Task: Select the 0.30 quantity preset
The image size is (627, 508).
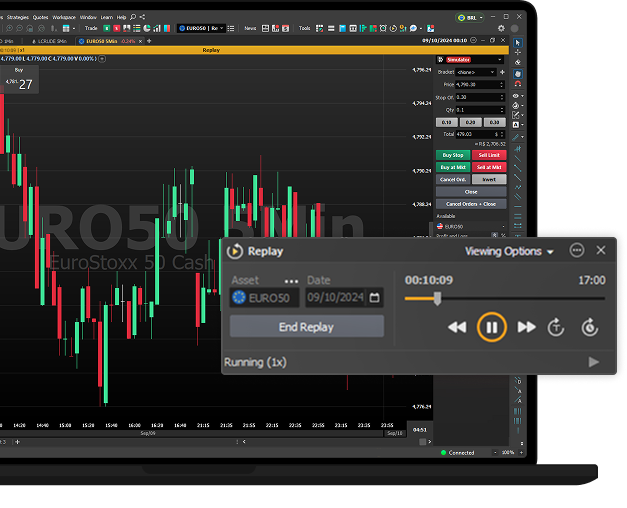Action: tap(495, 122)
